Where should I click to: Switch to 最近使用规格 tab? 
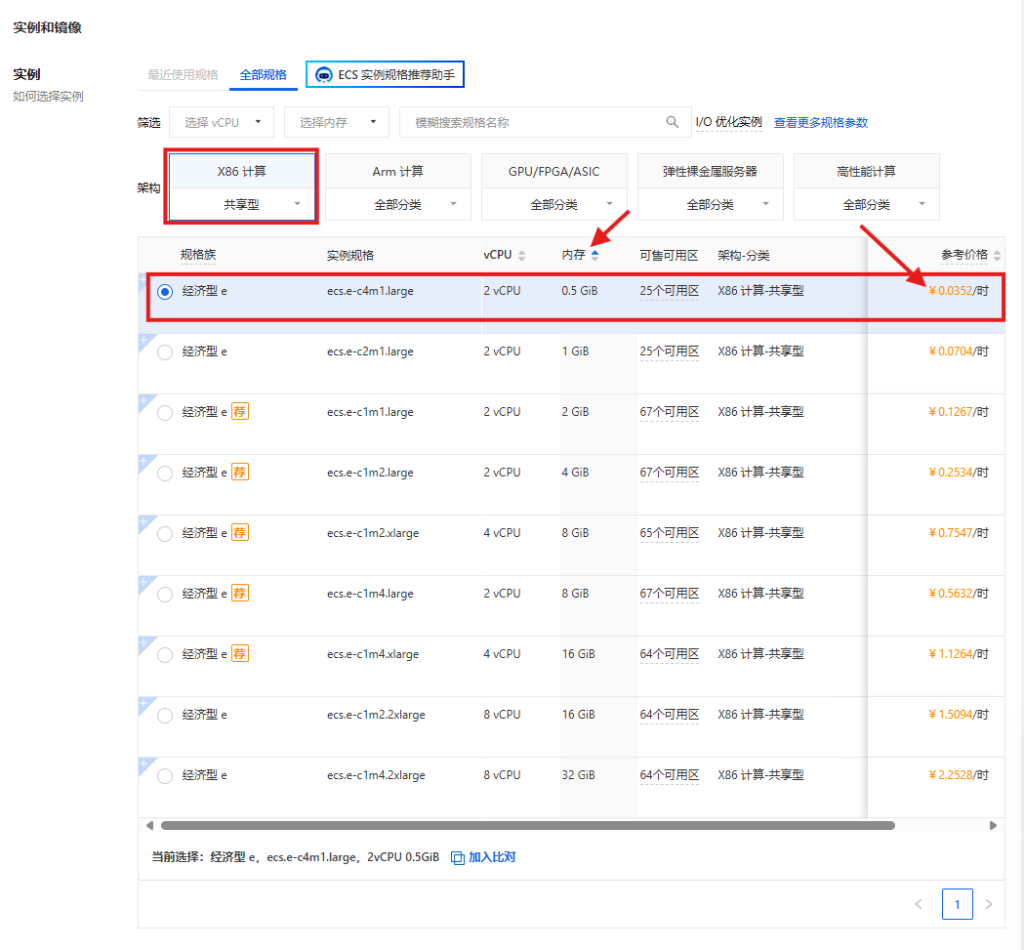click(x=182, y=75)
